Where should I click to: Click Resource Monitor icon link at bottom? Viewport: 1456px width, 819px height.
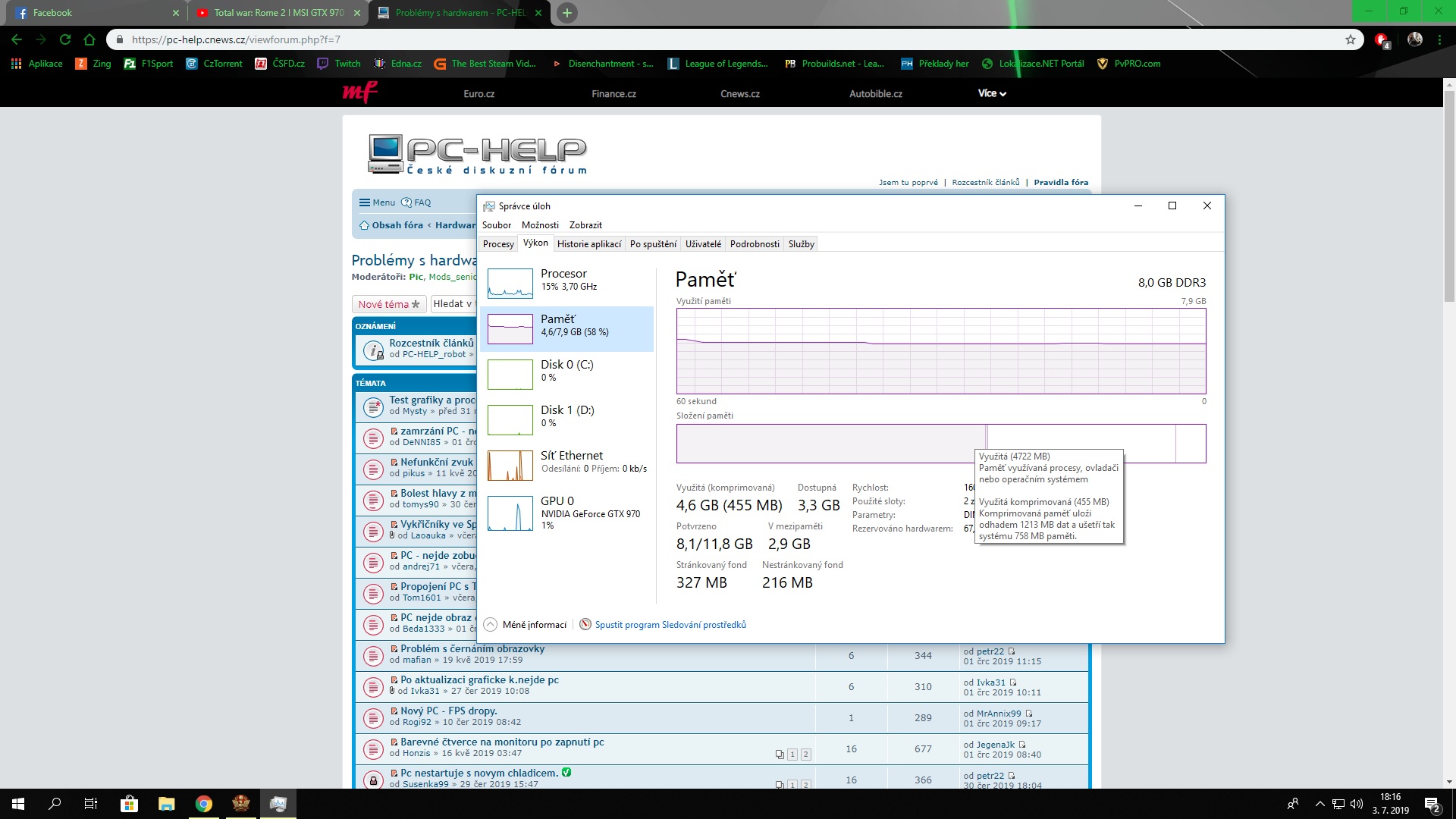(585, 625)
